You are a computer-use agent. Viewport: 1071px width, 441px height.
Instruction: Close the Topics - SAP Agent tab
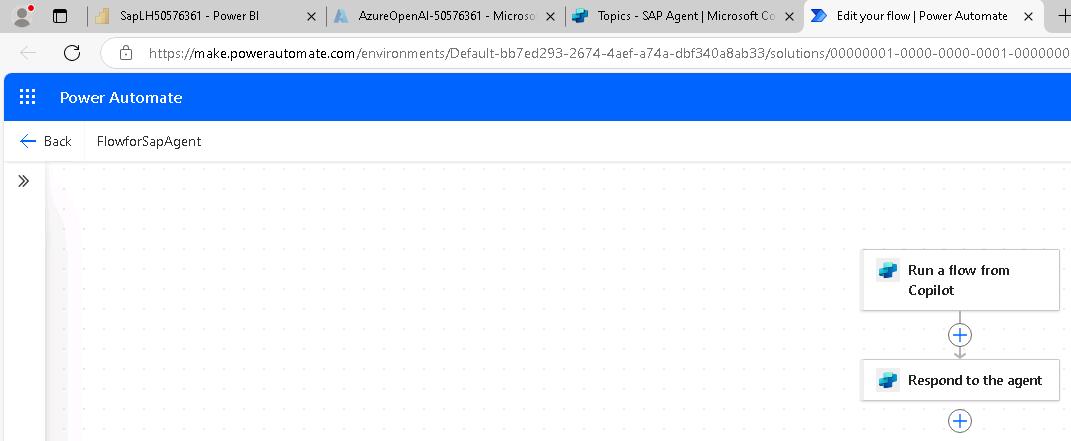click(789, 17)
